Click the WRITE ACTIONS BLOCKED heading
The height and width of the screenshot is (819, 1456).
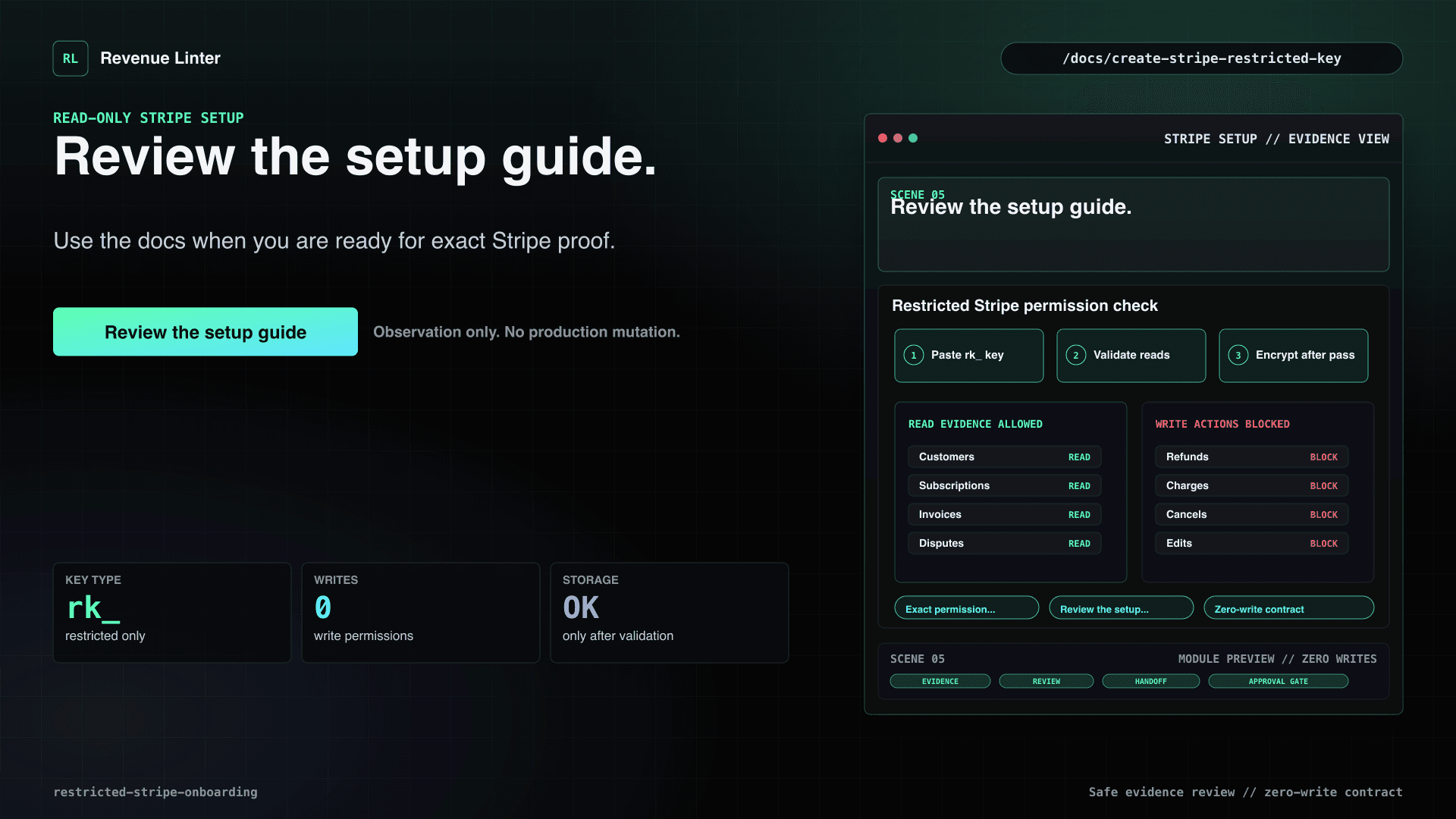coord(1222,424)
